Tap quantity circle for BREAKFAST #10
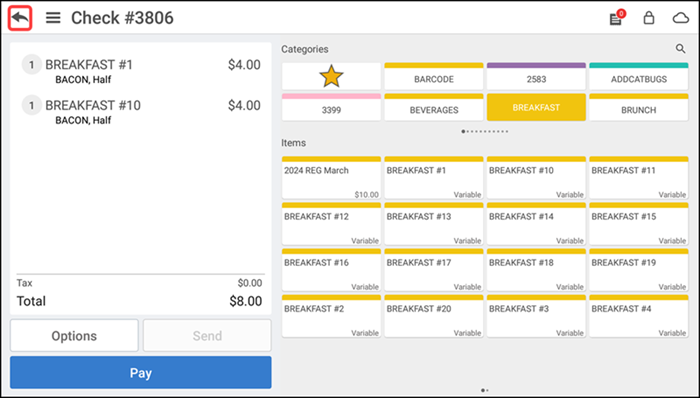The height and width of the screenshot is (398, 700). click(x=32, y=106)
